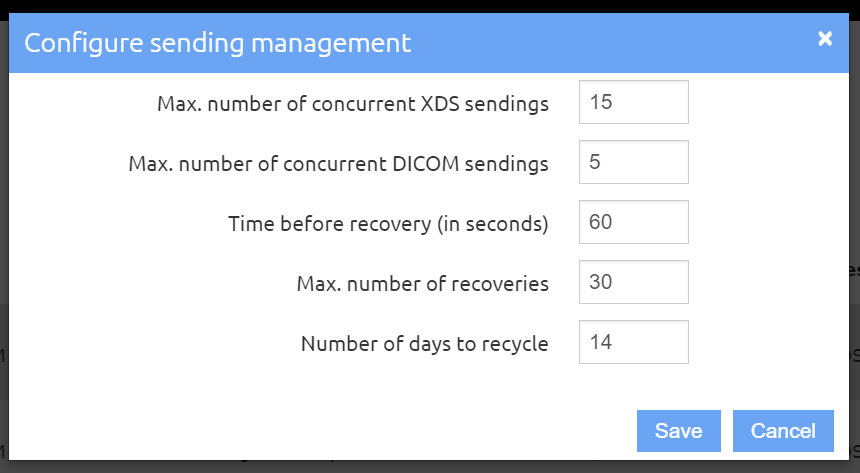The image size is (860, 473).
Task: Click the blue dialog header bar
Action: coord(429,43)
